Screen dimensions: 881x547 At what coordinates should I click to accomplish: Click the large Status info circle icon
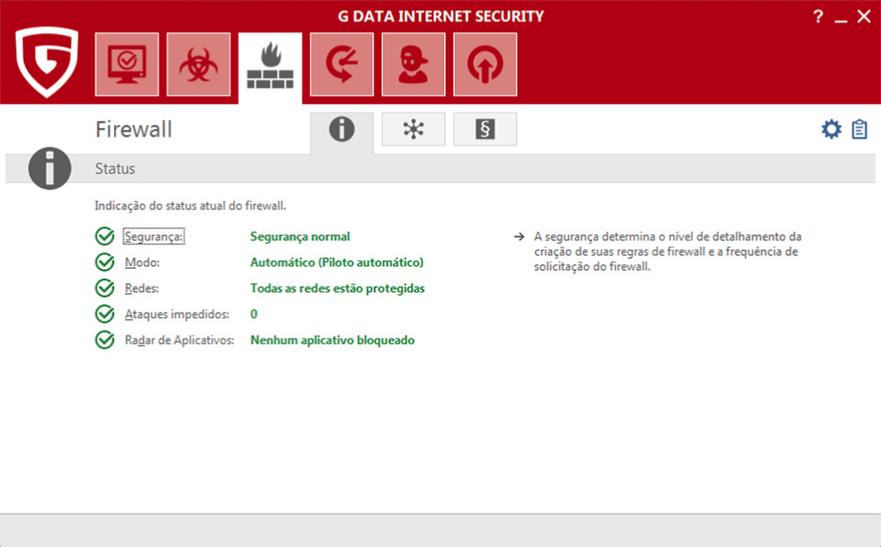pyautogui.click(x=49, y=168)
